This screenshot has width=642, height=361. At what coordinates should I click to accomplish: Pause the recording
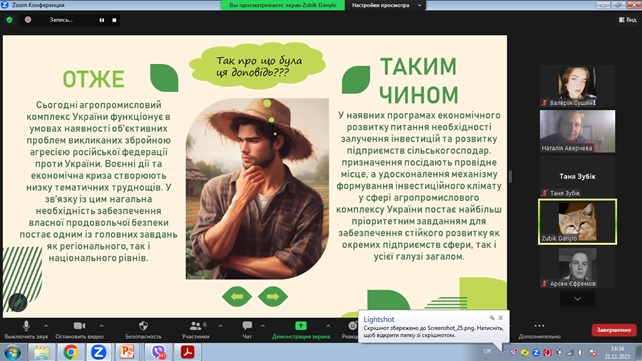tap(102, 20)
